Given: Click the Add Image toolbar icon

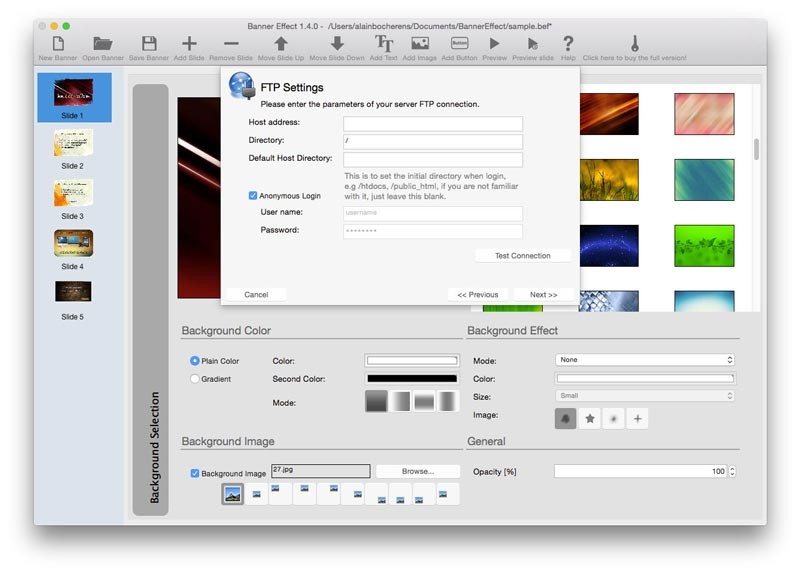Looking at the screenshot, I should tap(420, 44).
